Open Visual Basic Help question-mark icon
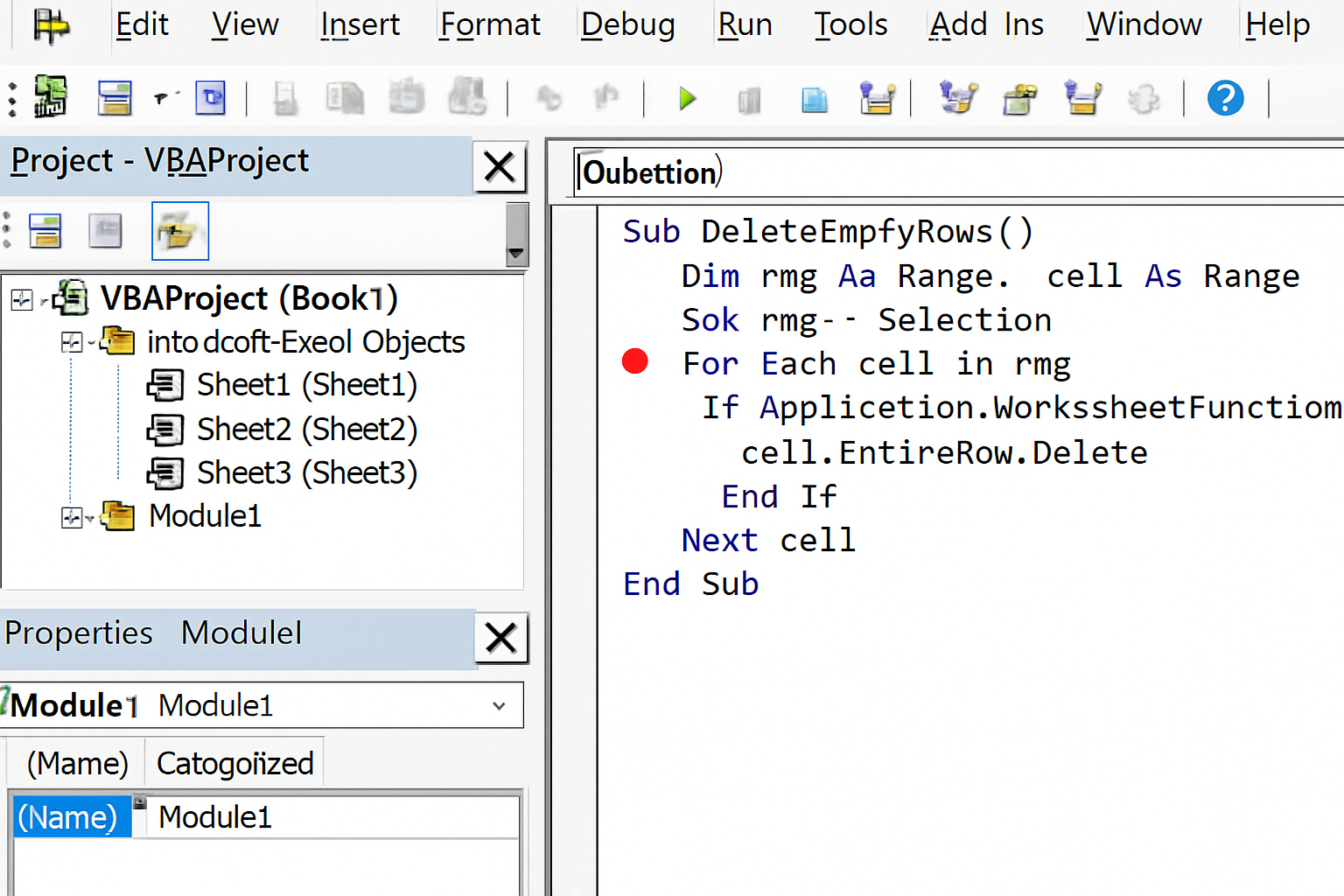Image resolution: width=1344 pixels, height=896 pixels. pos(1225,97)
